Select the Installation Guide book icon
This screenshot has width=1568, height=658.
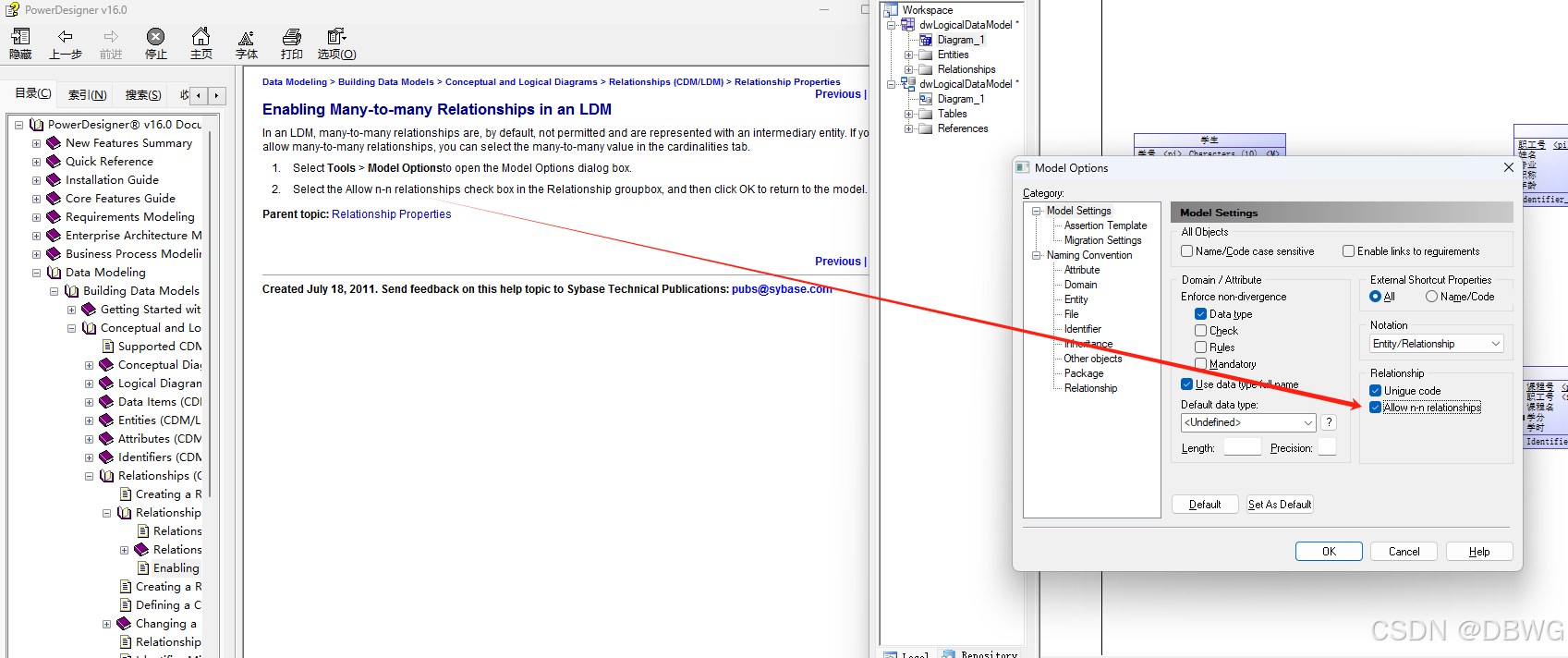point(54,180)
